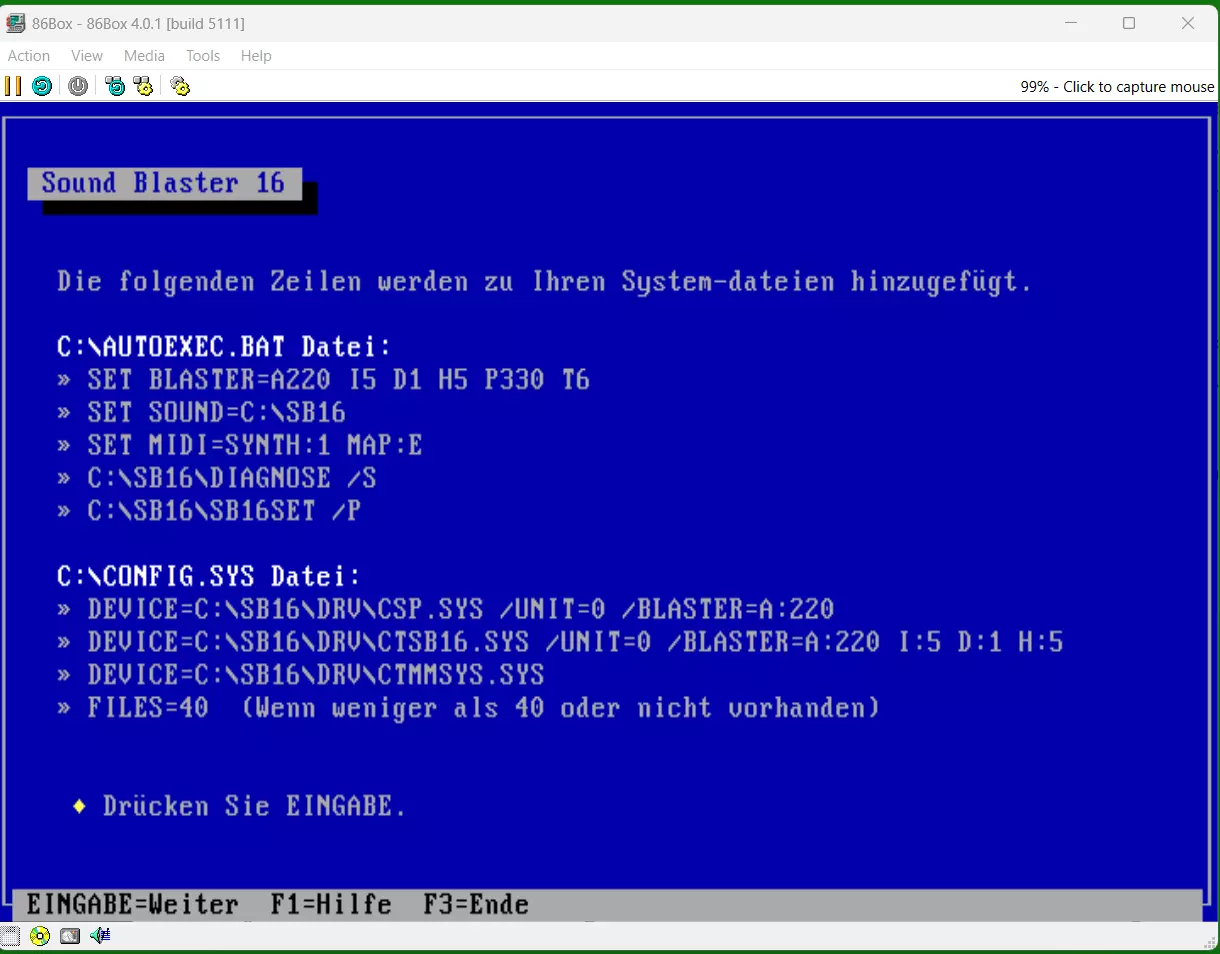The image size is (1220, 954).
Task: Click the sound speaker status bar icon
Action: click(x=100, y=936)
